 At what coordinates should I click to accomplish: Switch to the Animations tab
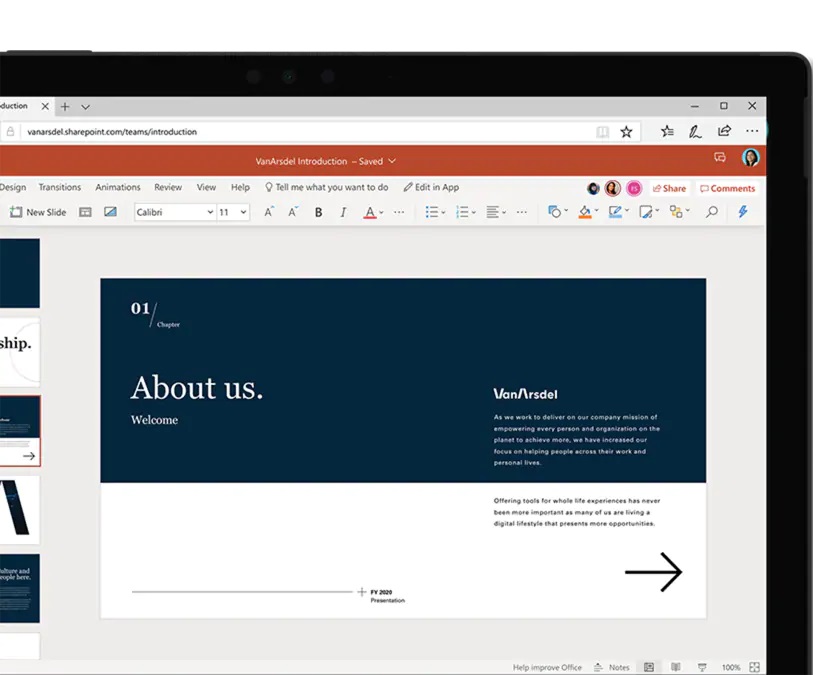118,187
